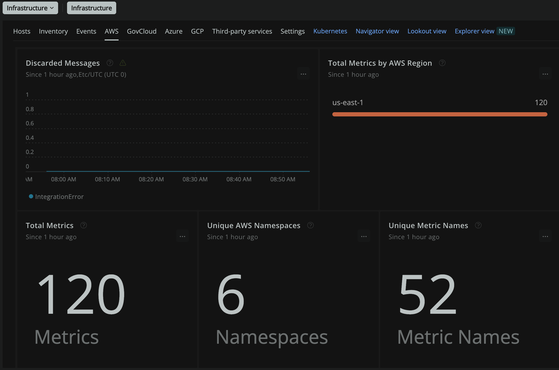Open Total Metrics by AWS Region help icon

coord(442,63)
